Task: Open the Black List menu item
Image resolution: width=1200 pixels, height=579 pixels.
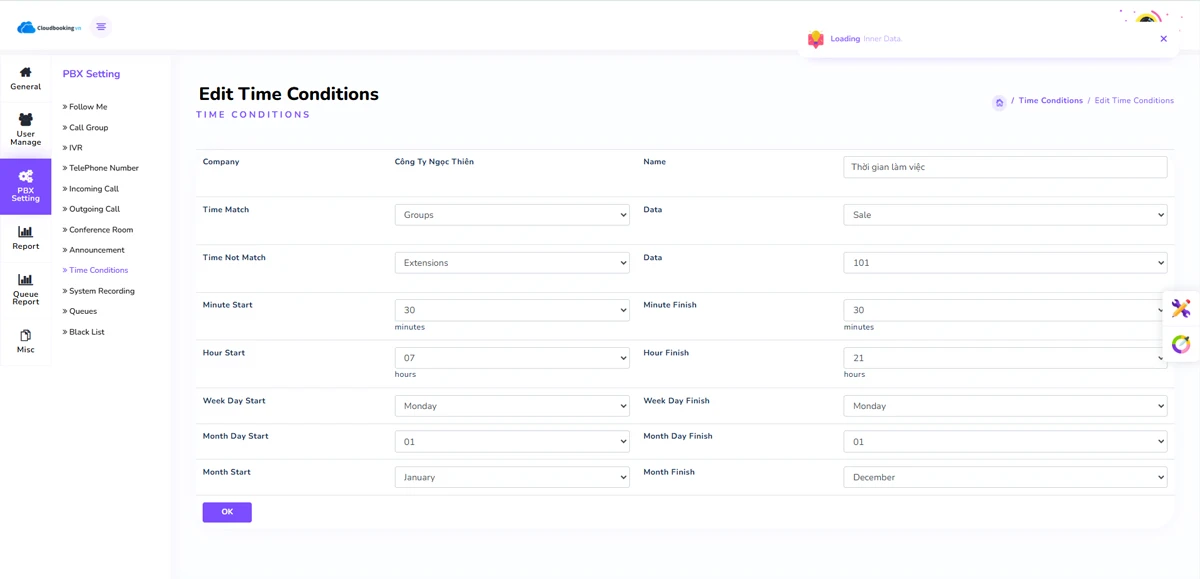Action: click(x=86, y=332)
